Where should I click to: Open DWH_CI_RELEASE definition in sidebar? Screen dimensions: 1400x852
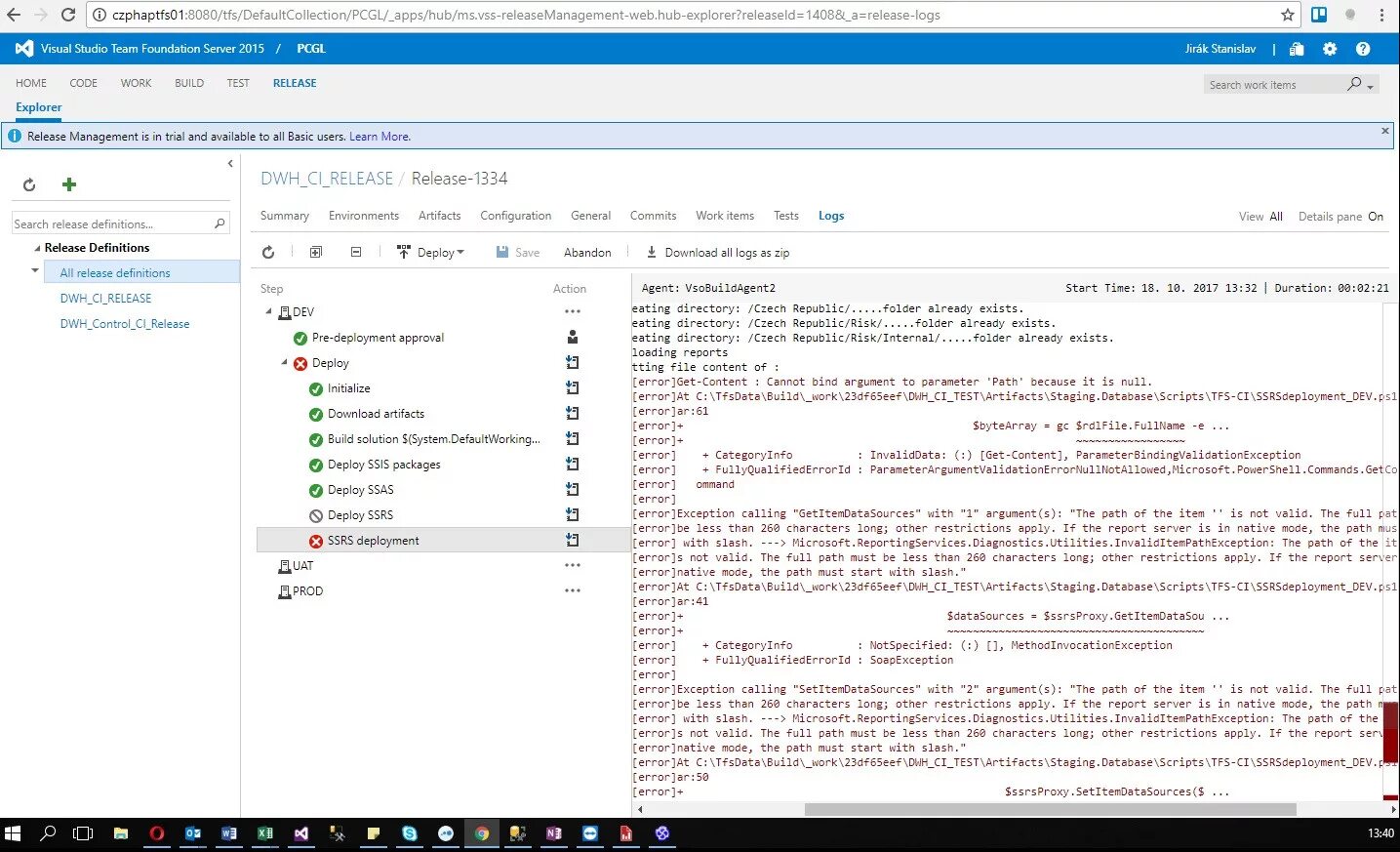pyautogui.click(x=105, y=299)
